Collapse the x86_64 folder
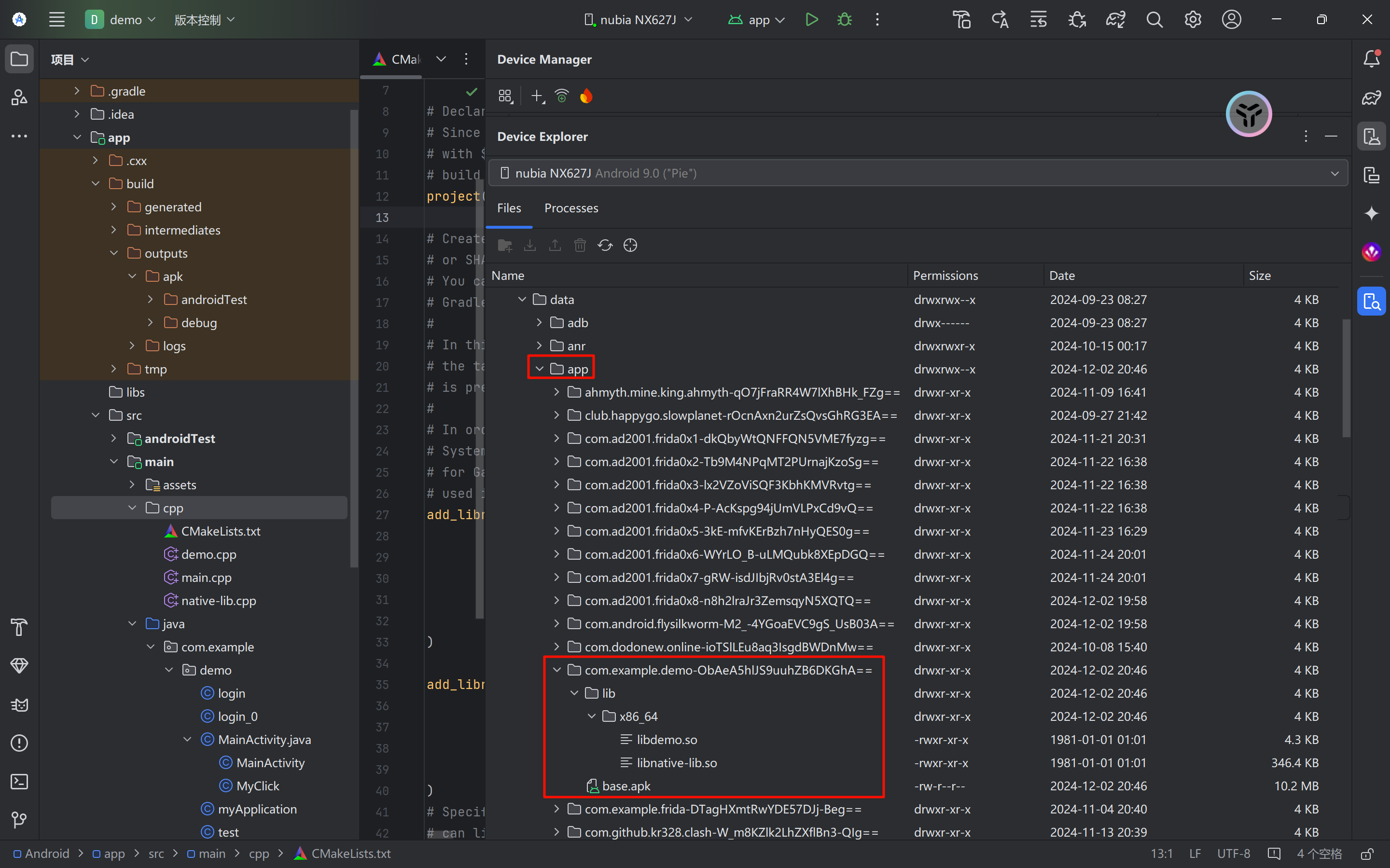This screenshot has width=1390, height=868. pos(591,716)
